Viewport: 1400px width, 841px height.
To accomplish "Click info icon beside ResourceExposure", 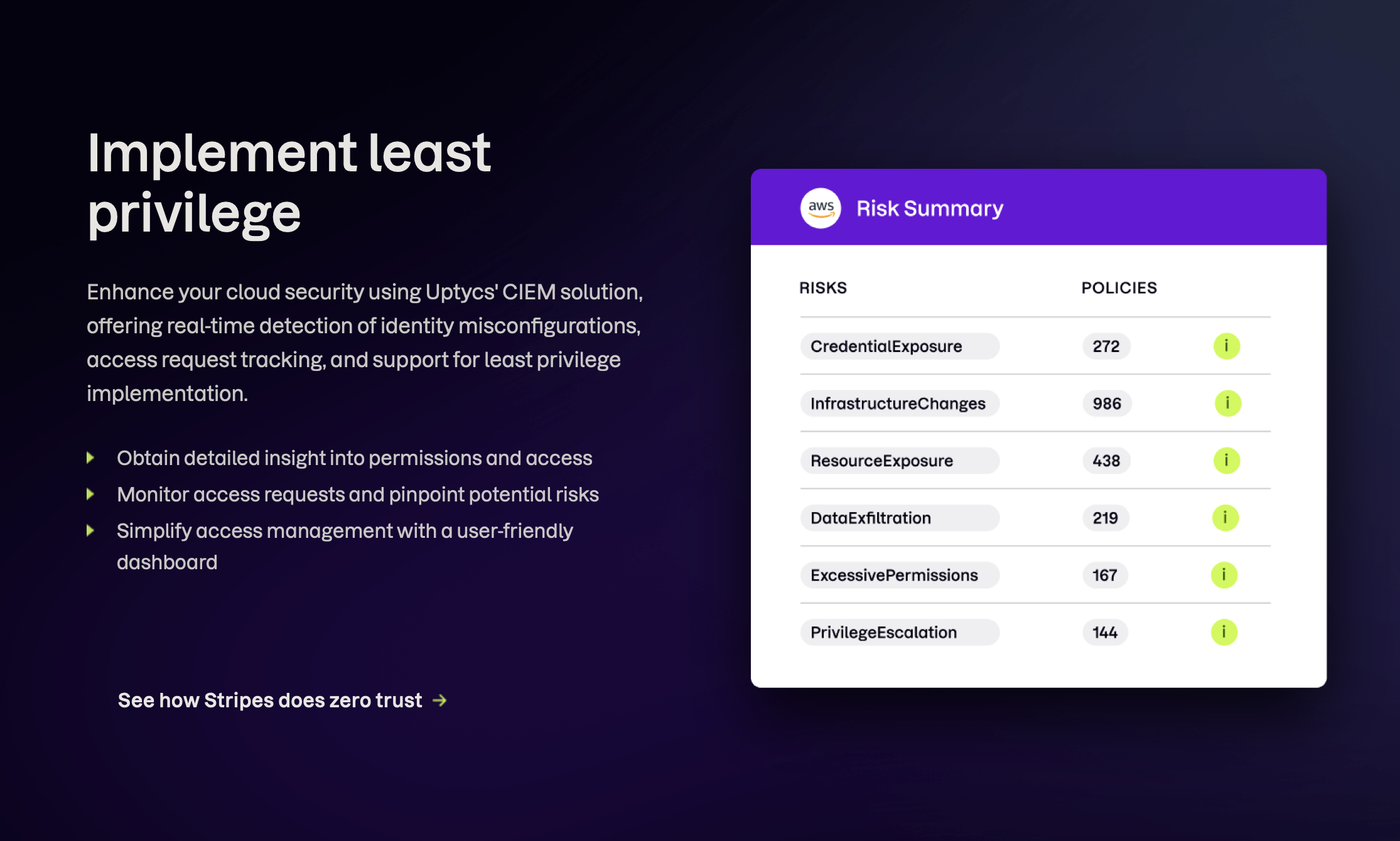I will click(x=1226, y=461).
